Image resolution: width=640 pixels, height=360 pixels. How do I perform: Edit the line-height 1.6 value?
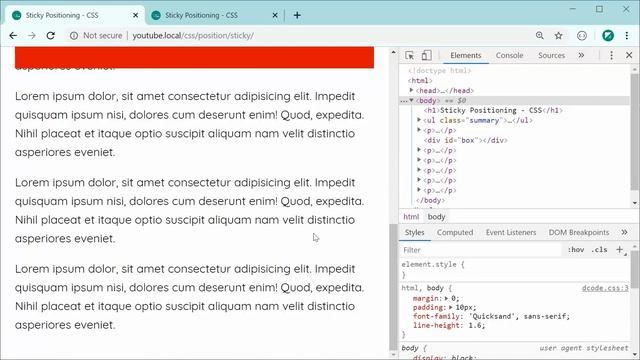(475, 325)
